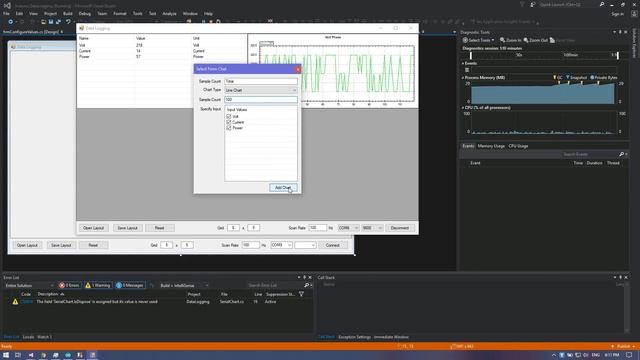640x360 pixels.
Task: Toggle the Volt input checkbox
Action: (x=229, y=116)
